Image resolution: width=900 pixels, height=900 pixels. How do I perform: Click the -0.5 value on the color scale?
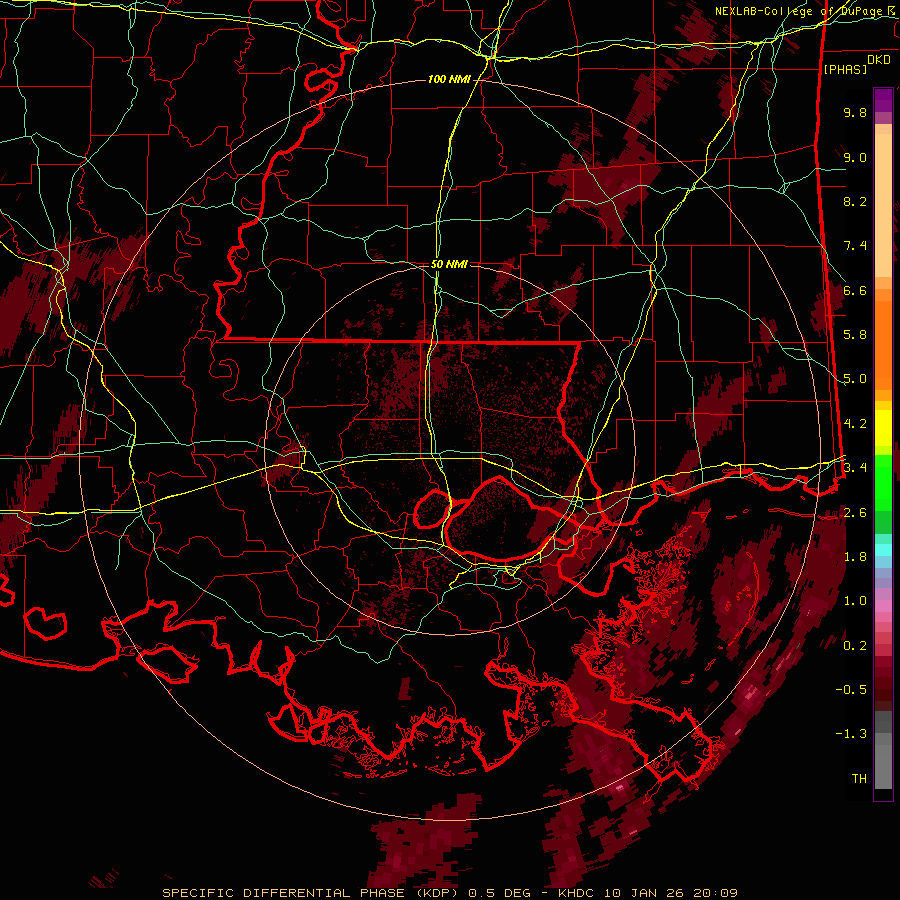[x=851, y=690]
